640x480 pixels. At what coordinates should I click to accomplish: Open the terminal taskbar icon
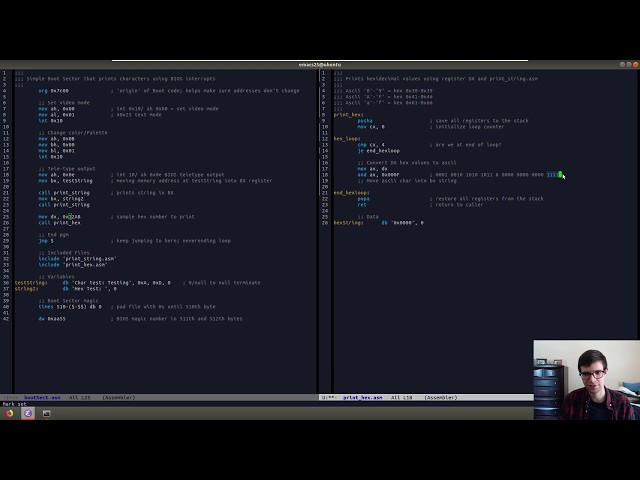pyautogui.click(x=46, y=413)
